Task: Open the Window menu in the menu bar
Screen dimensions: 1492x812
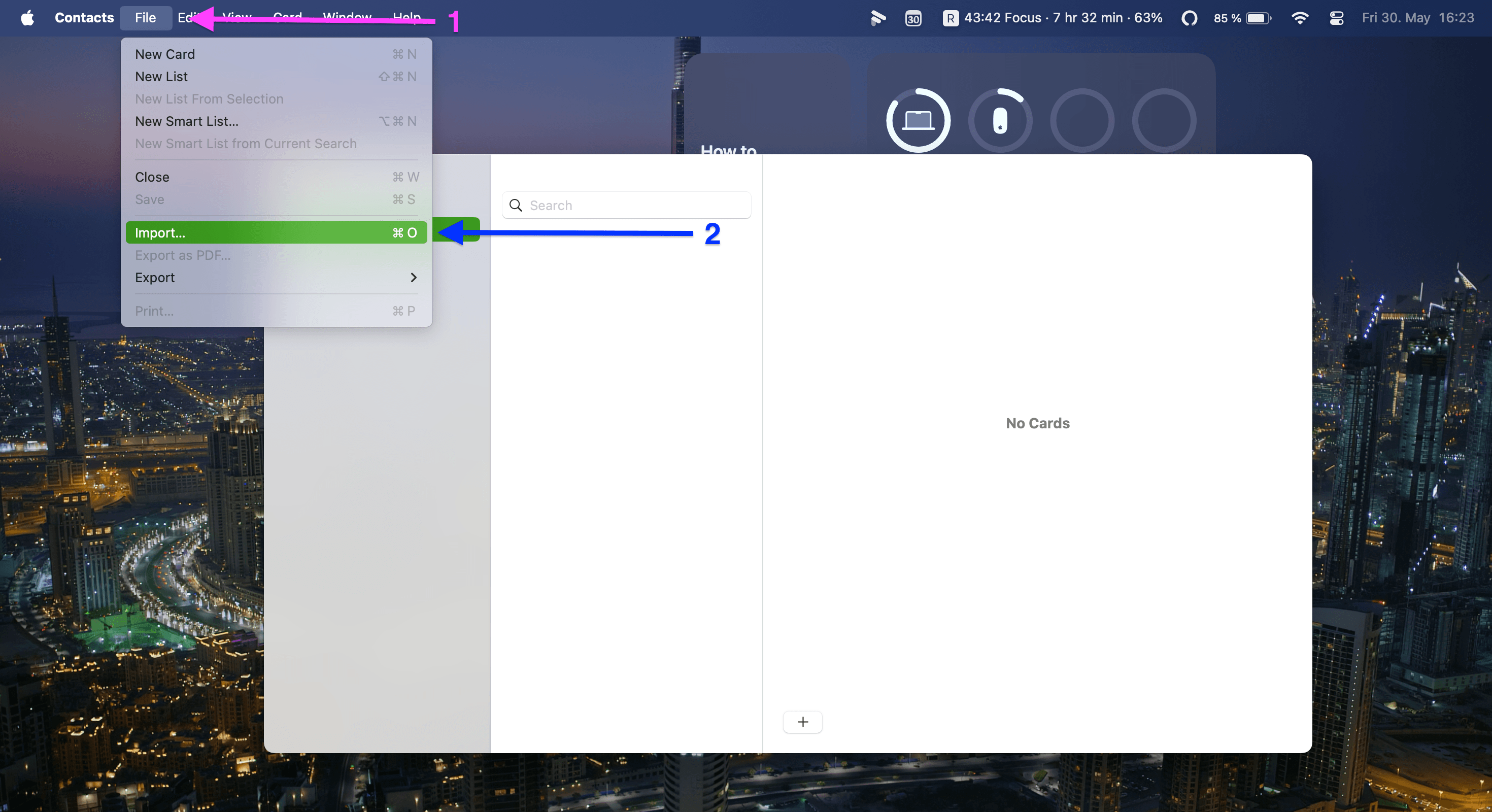Action: 346,18
